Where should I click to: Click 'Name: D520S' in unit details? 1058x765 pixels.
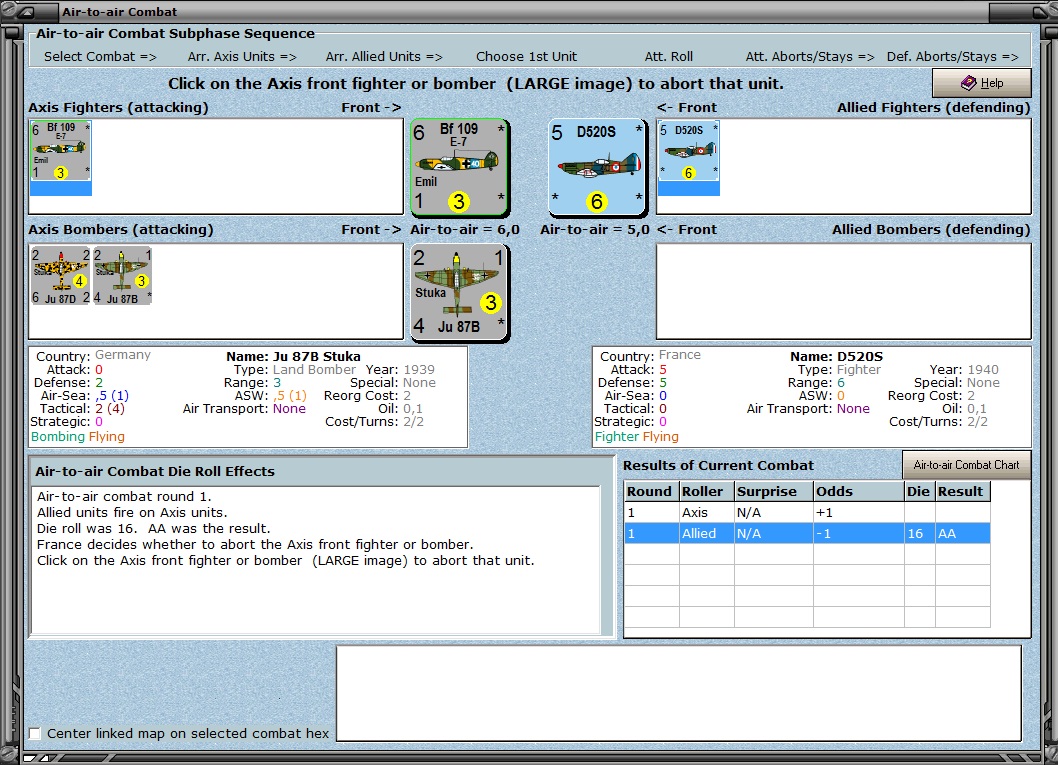coord(837,356)
